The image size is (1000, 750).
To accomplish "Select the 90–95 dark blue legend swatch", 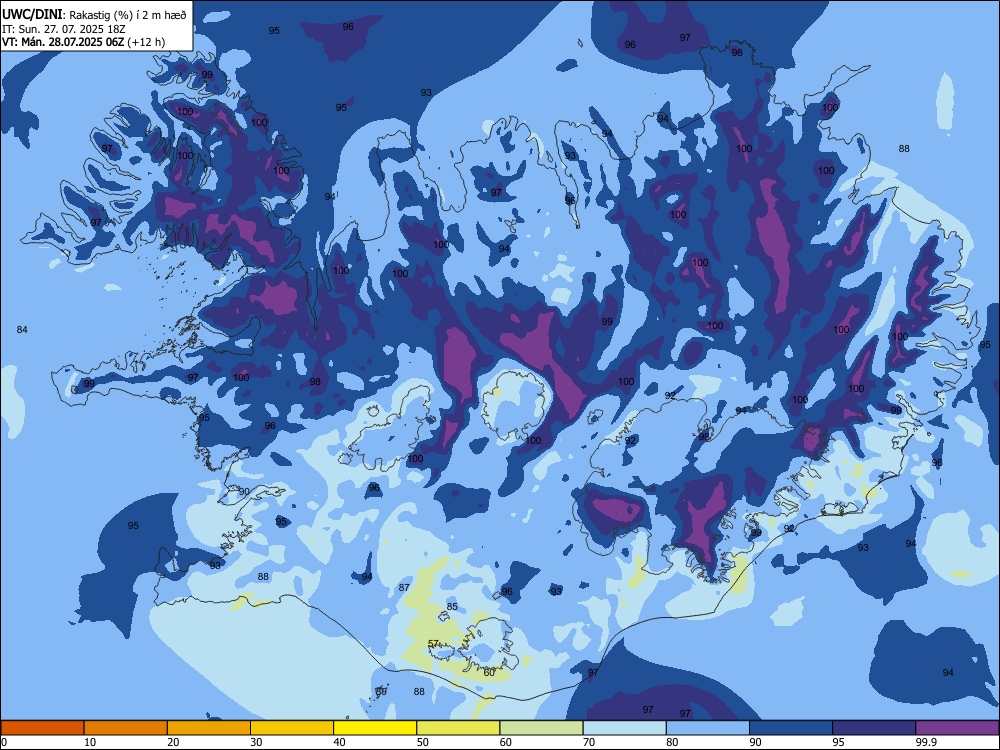I will pyautogui.click(x=791, y=728).
